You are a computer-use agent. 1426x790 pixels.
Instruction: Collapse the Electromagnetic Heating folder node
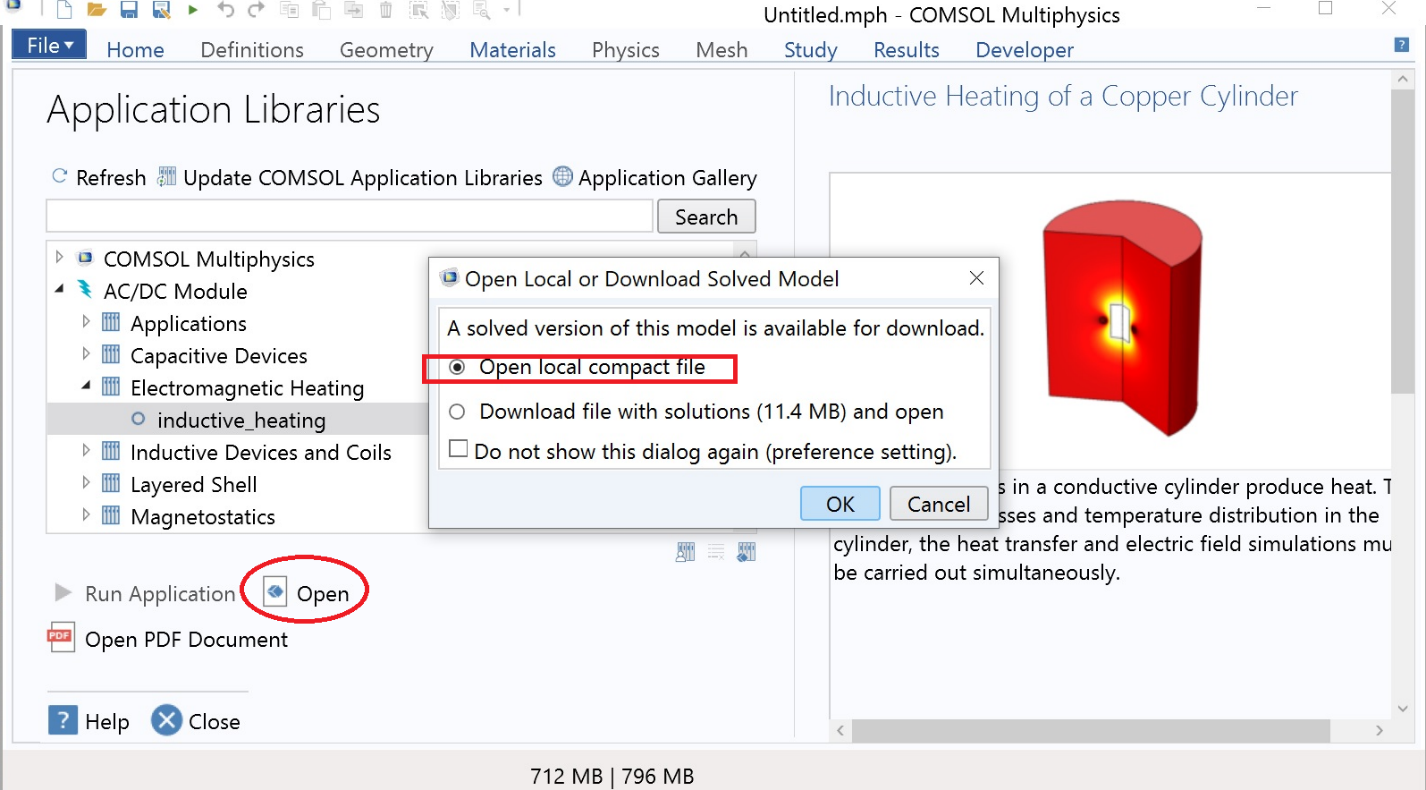pyautogui.click(x=85, y=386)
